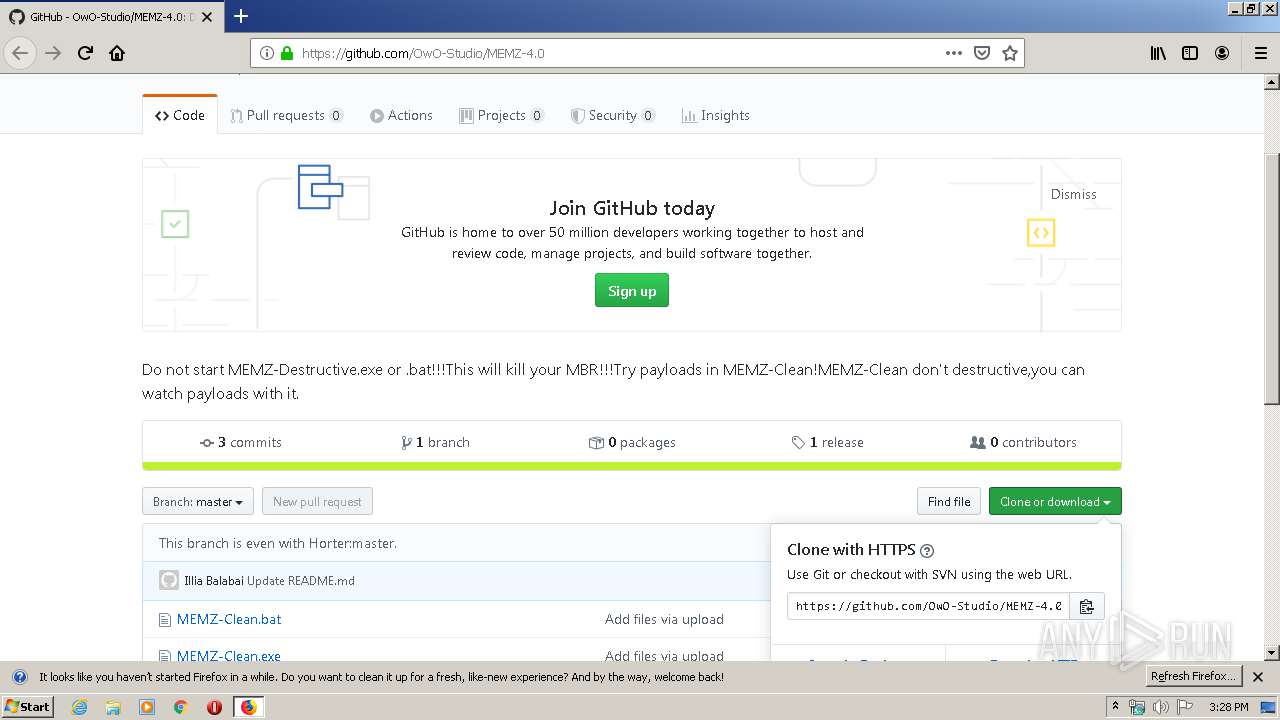Bookmark this page with the star
The width and height of the screenshot is (1280, 720).
pos(1010,53)
